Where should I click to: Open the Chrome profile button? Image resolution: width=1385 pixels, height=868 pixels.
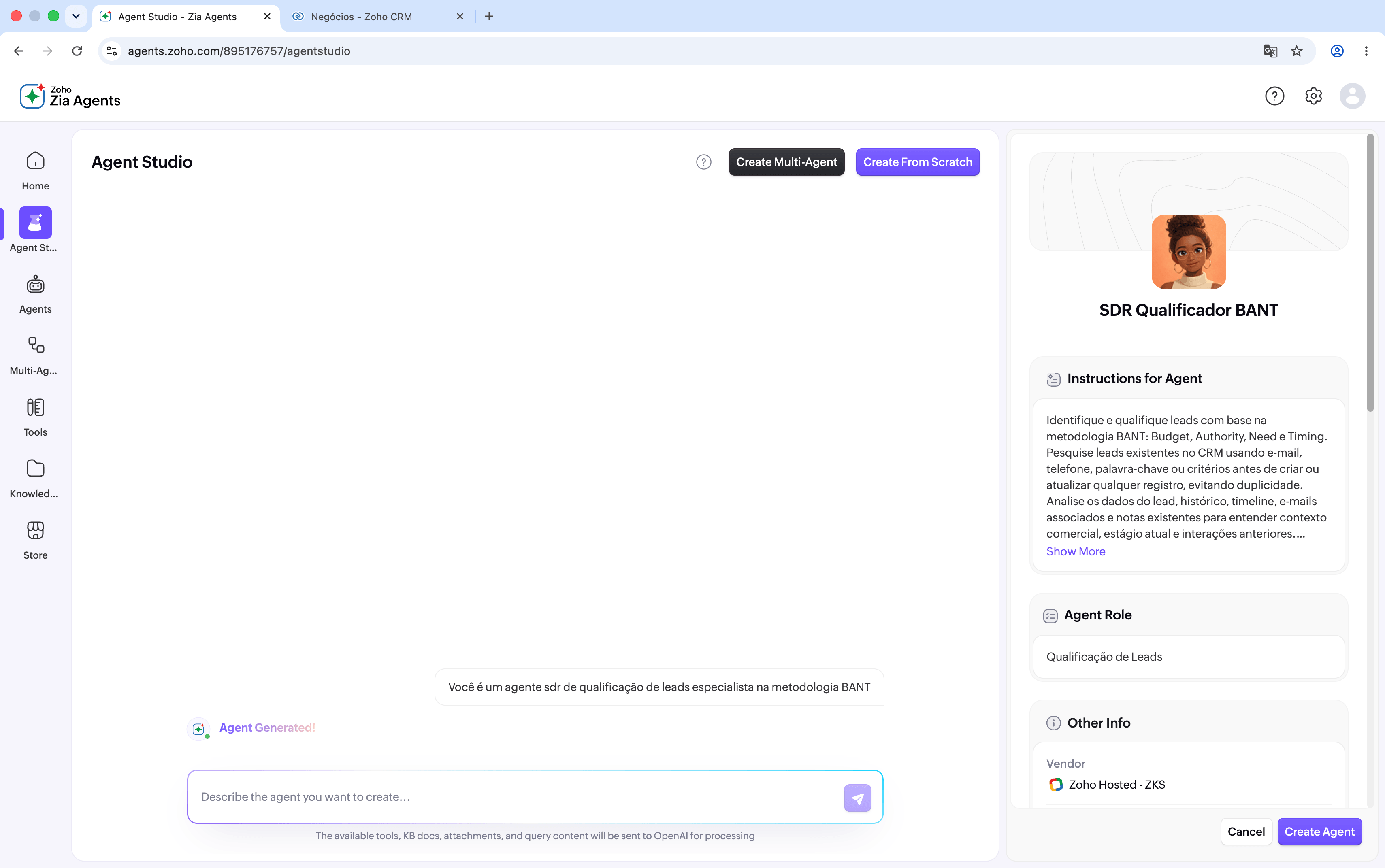tap(1337, 51)
